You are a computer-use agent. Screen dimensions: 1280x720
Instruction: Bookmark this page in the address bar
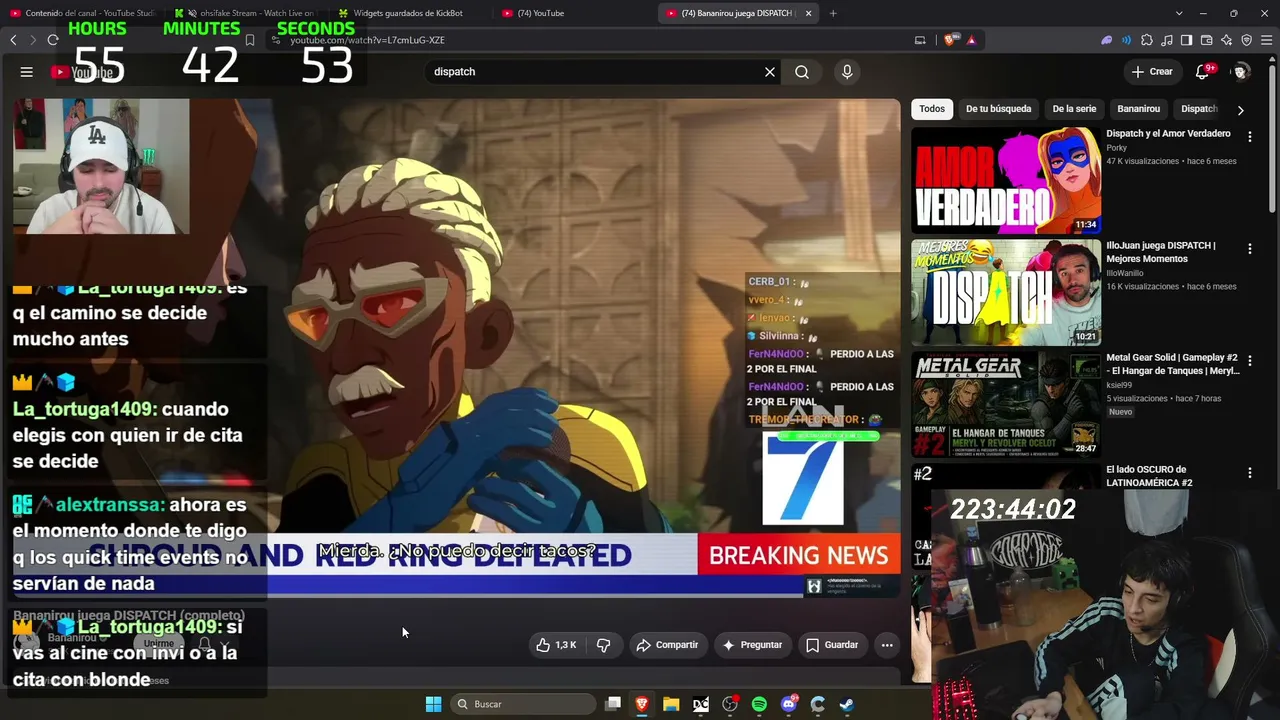click(x=250, y=40)
